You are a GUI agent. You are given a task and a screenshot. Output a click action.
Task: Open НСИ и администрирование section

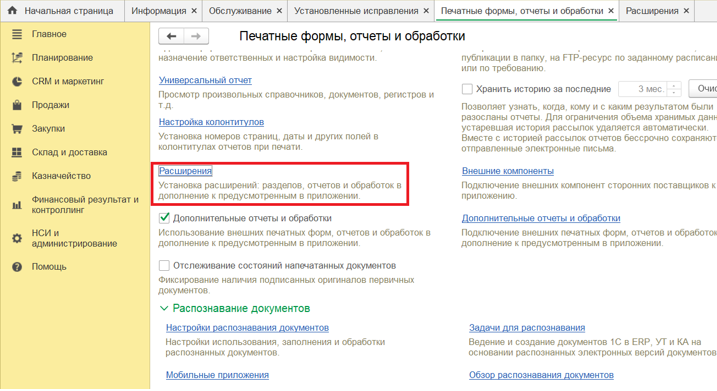coord(74,238)
